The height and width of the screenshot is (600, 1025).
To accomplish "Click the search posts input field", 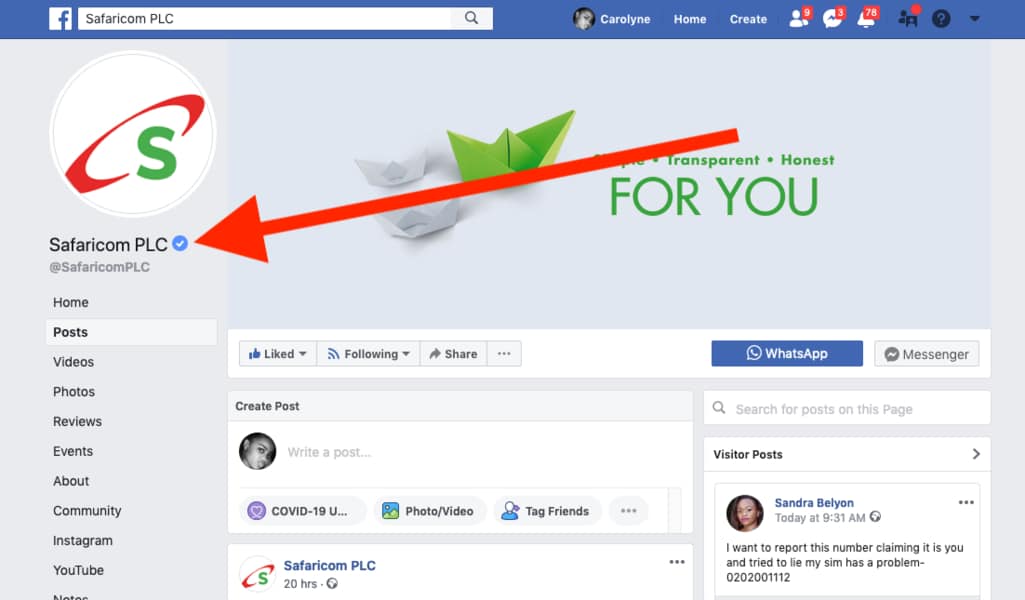I will [x=847, y=408].
